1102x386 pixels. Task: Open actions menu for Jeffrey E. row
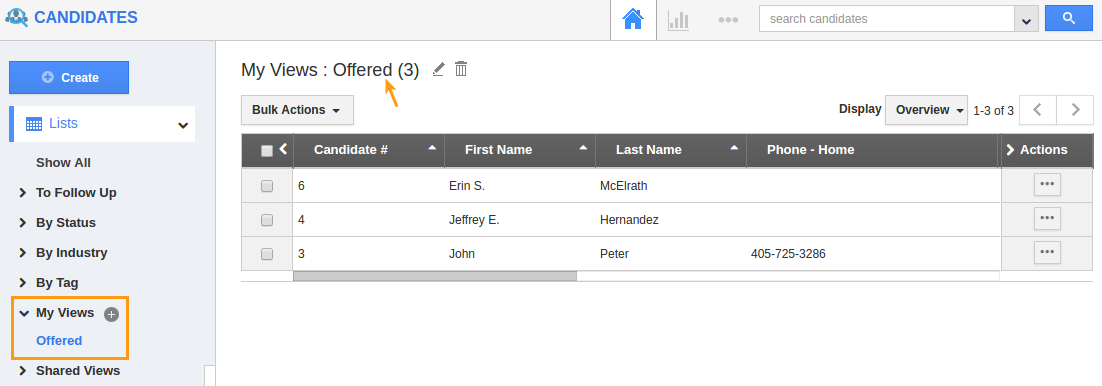click(1047, 219)
